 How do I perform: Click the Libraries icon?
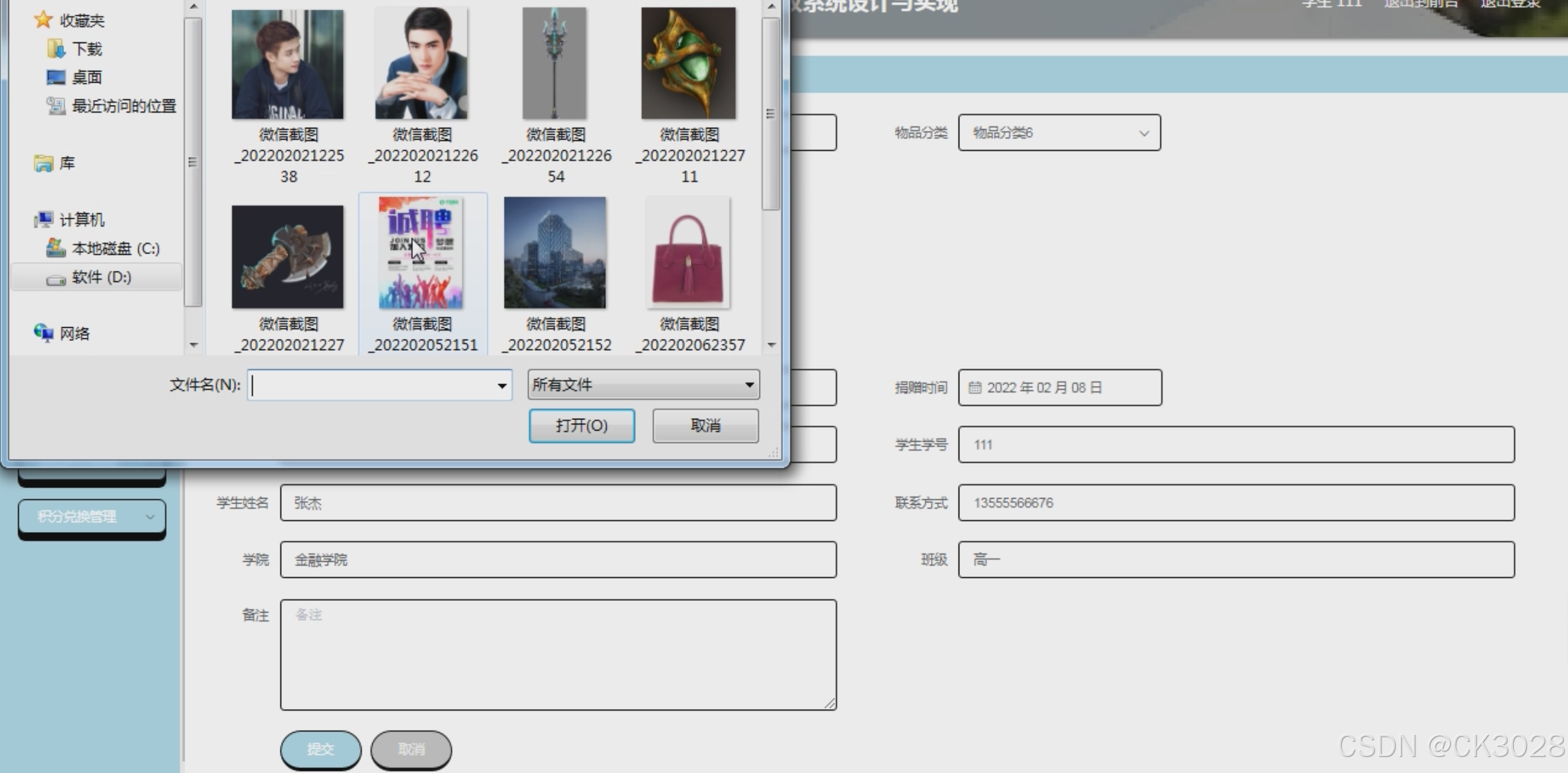43,163
